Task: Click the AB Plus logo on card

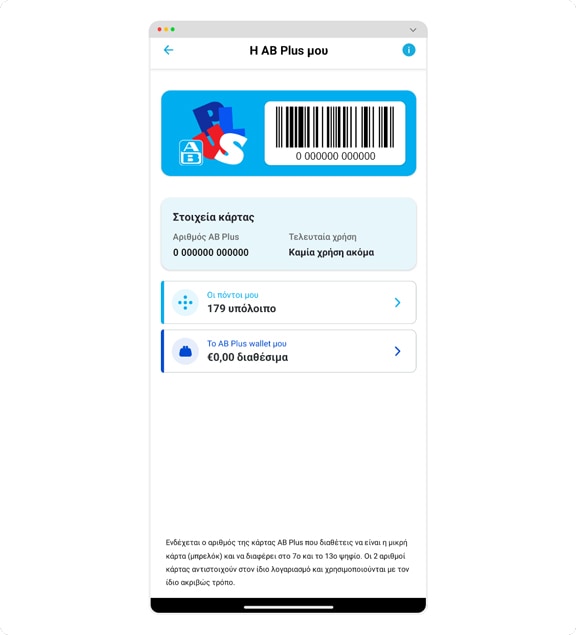Action: click(x=213, y=134)
